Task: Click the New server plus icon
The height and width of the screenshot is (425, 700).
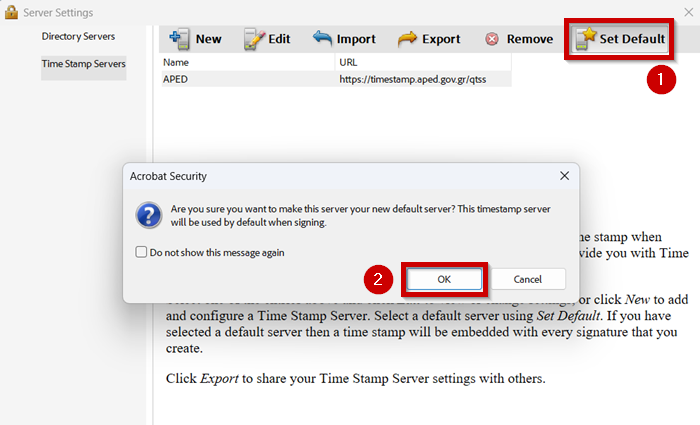Action: [x=180, y=39]
